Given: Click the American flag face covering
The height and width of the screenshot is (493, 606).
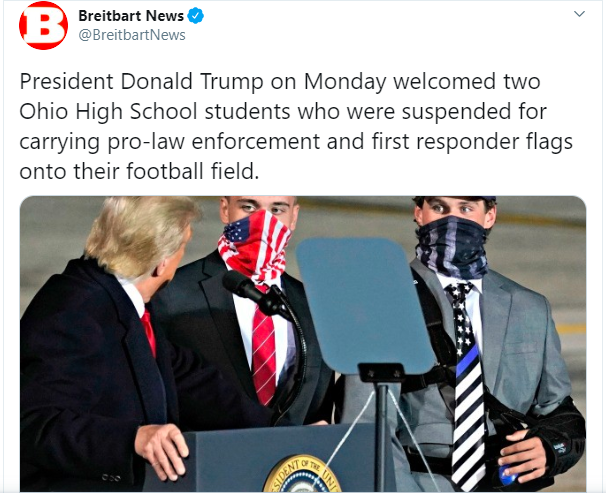Looking at the screenshot, I should pos(254,246).
